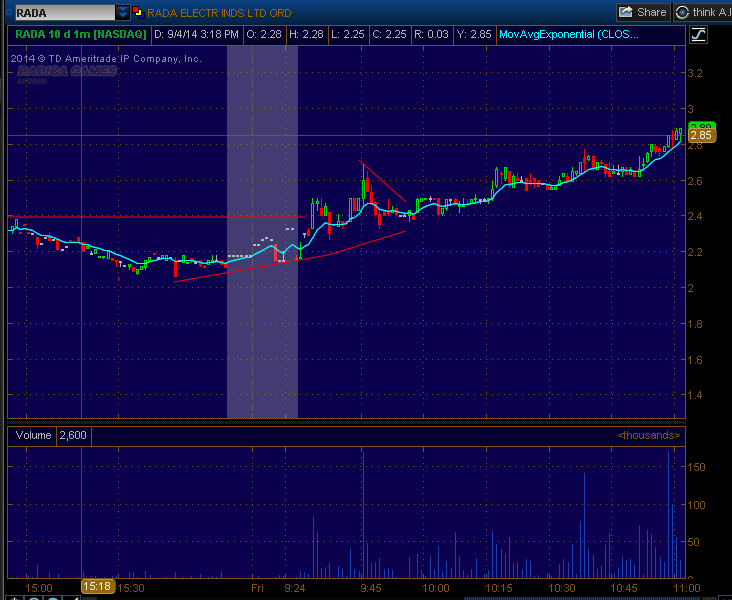Click the red-yellow-blue color link icon
The height and width of the screenshot is (600, 732).
[138, 12]
